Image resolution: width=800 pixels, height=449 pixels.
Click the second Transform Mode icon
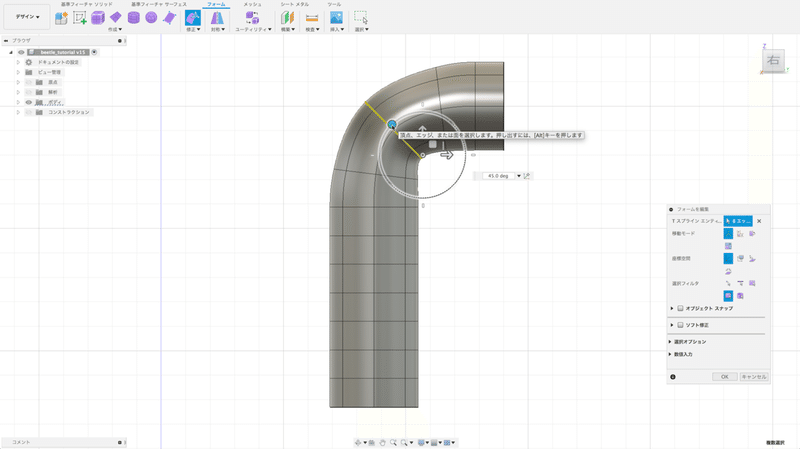click(x=740, y=233)
